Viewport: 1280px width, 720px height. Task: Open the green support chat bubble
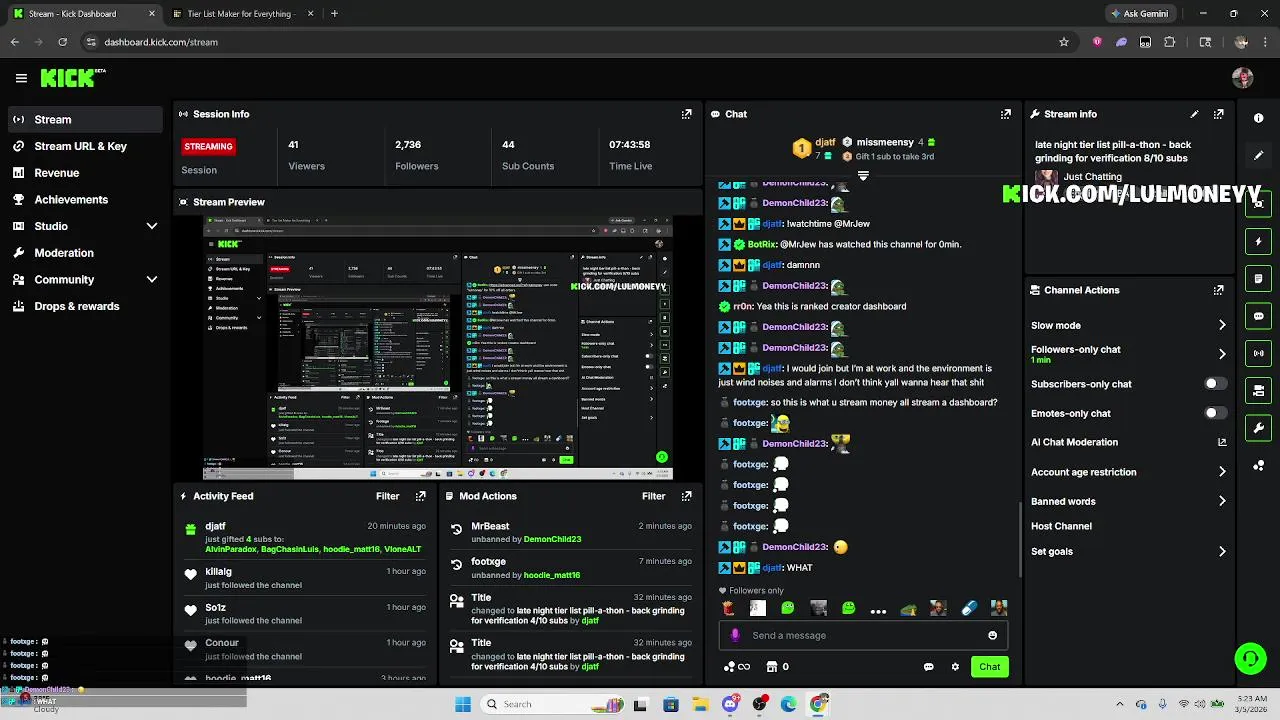point(1250,658)
